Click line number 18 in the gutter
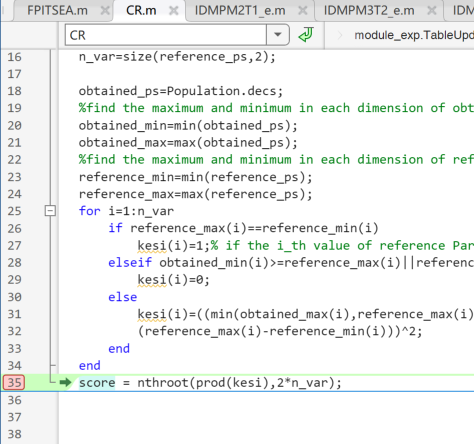This screenshot has width=474, height=444. 14,91
